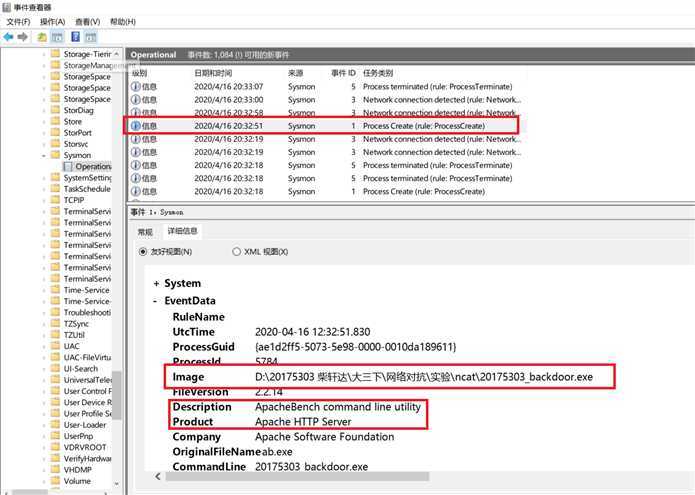Open the 文件(F) menu
Viewport: 695px width, 495px height.
[18, 22]
